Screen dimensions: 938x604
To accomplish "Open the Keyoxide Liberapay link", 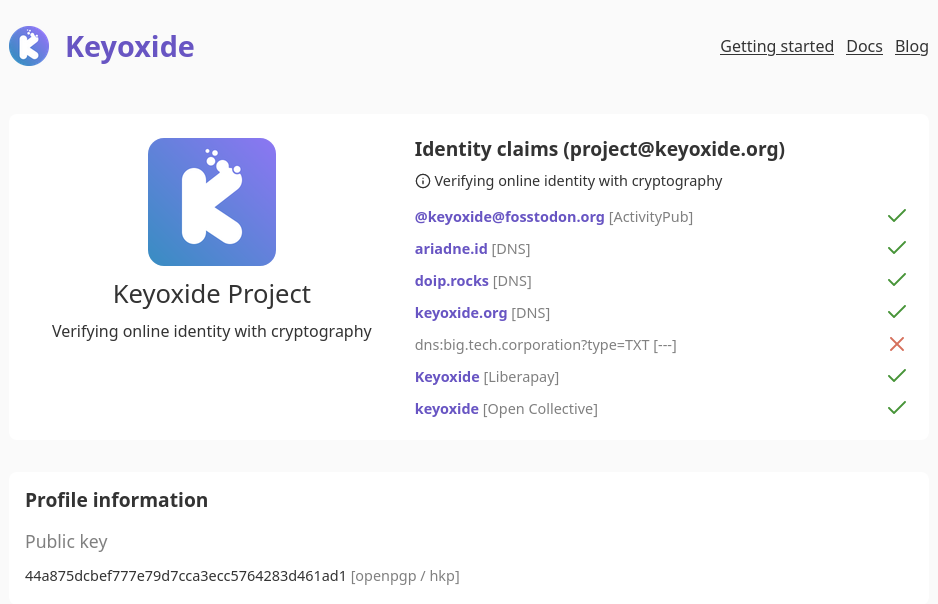I will [x=447, y=377].
